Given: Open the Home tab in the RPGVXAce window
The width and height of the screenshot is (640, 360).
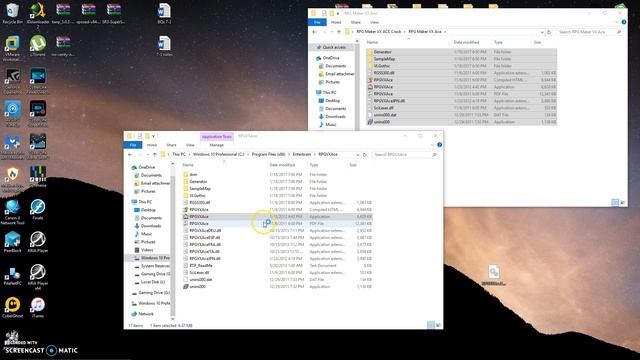Looking at the screenshot, I should tap(152, 145).
